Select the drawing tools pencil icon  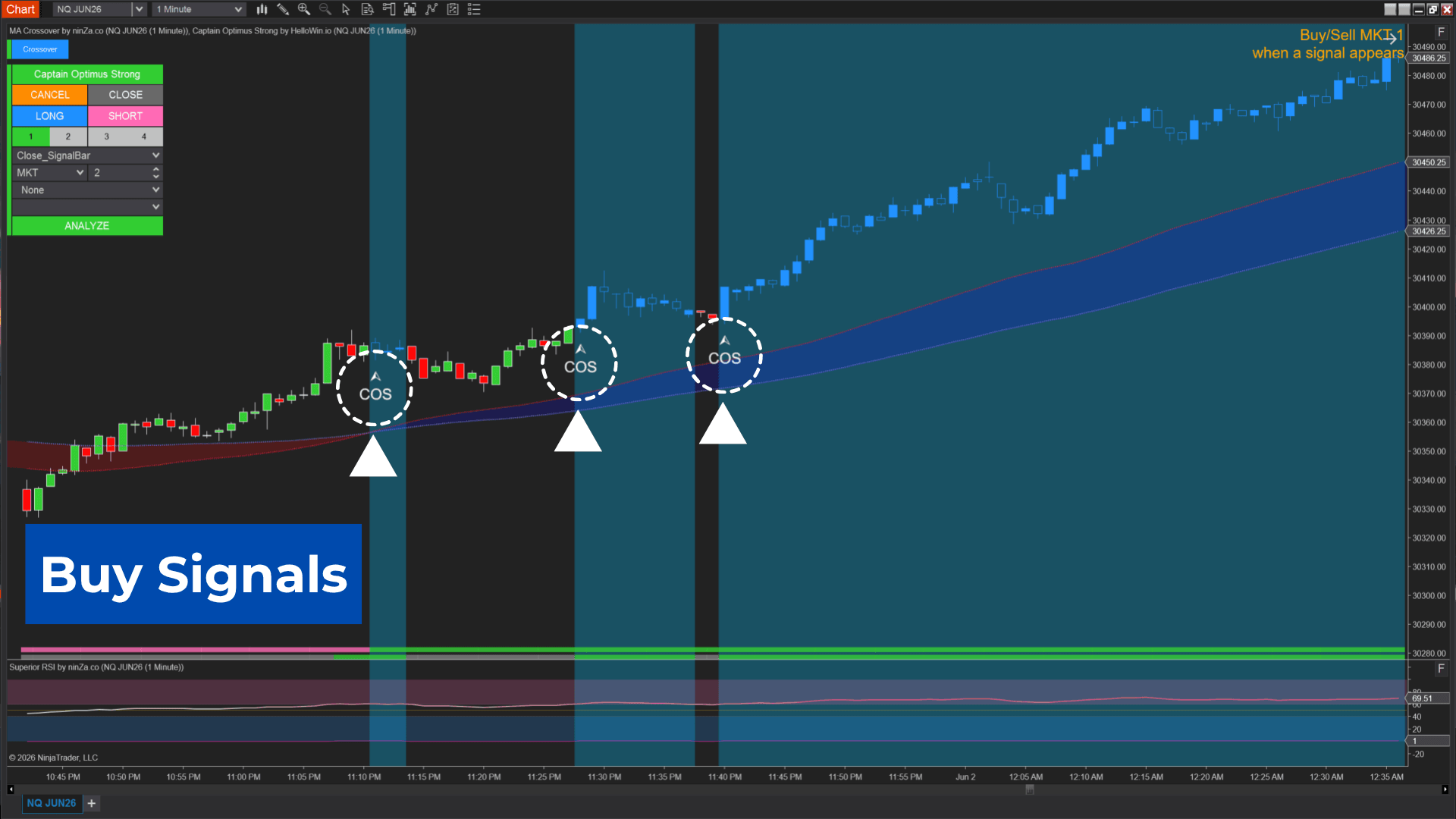[283, 9]
